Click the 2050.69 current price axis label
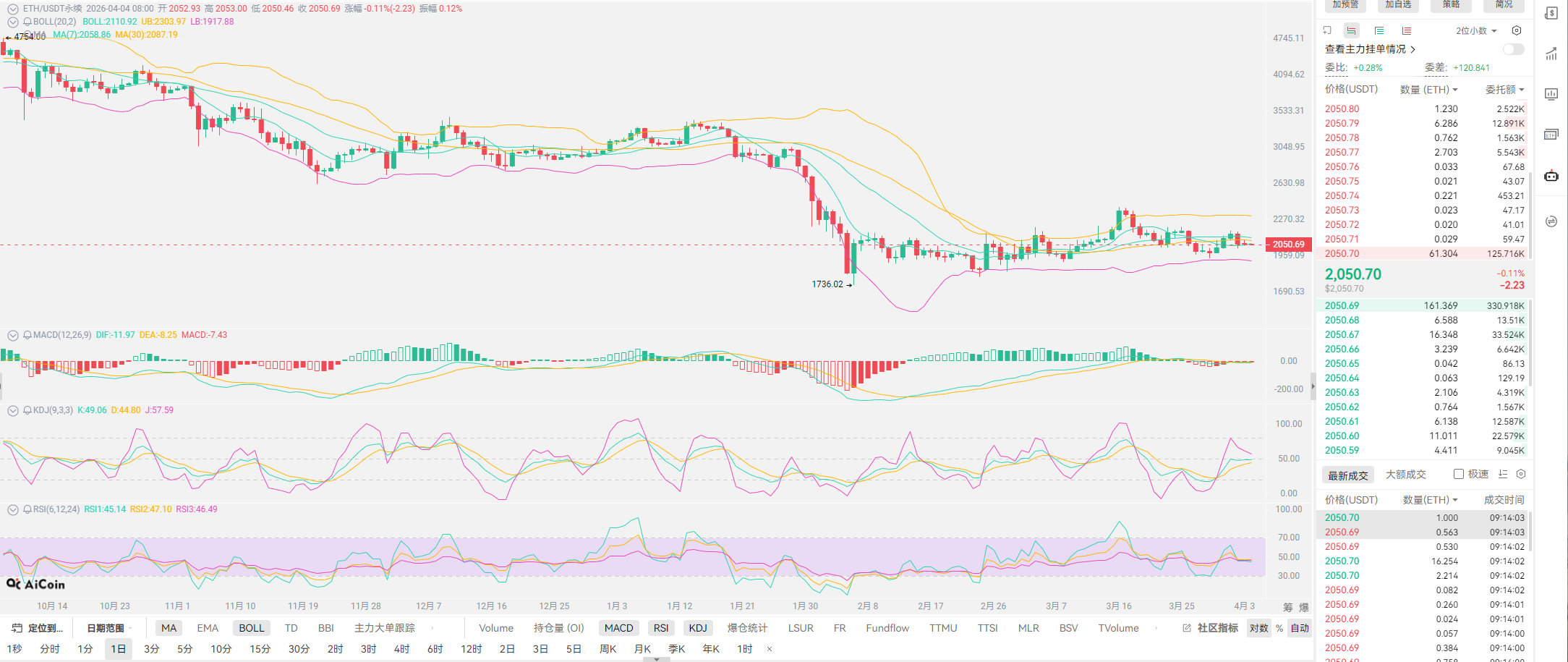 (1288, 245)
